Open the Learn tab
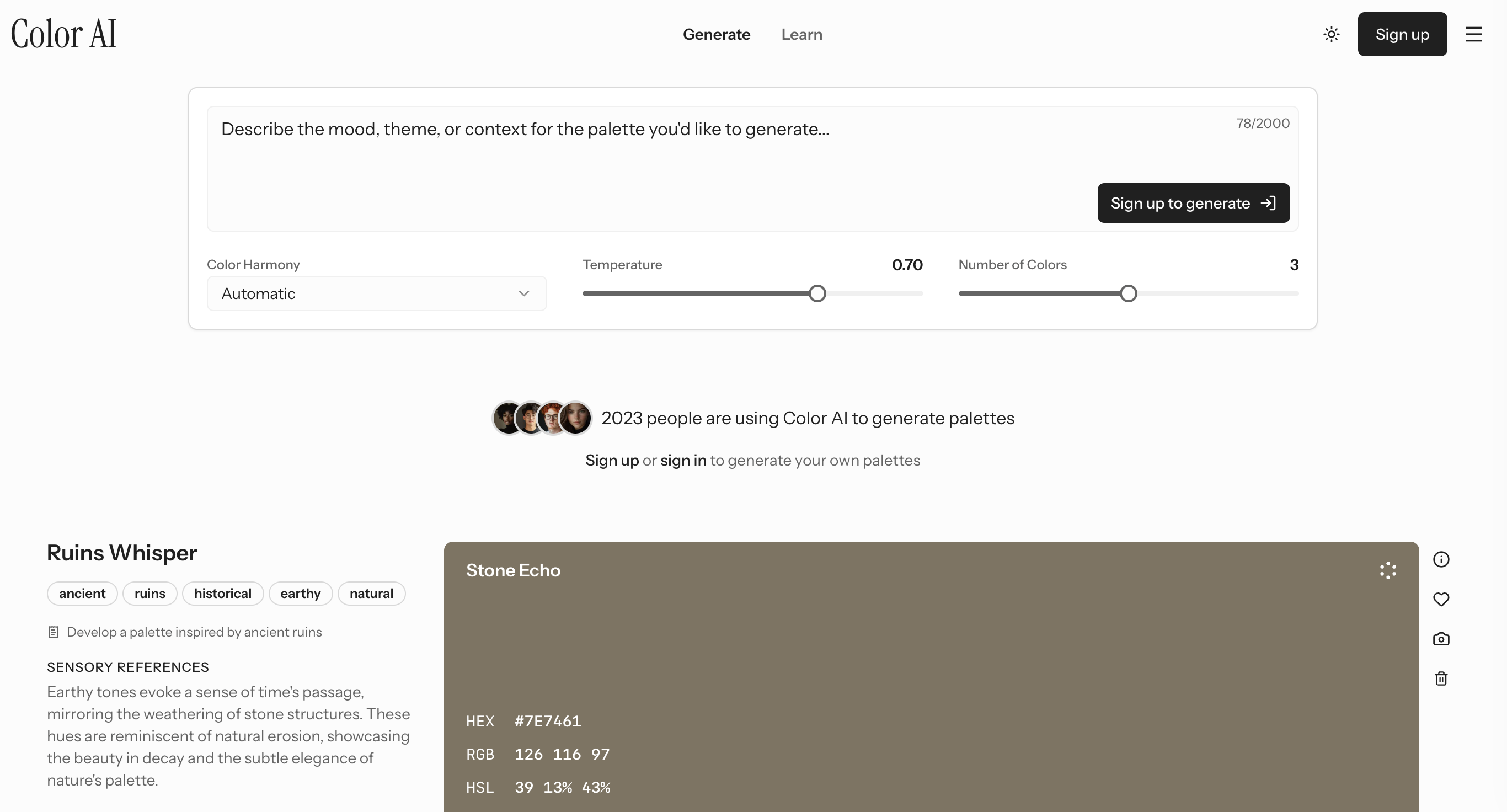1507x812 pixels. tap(801, 35)
